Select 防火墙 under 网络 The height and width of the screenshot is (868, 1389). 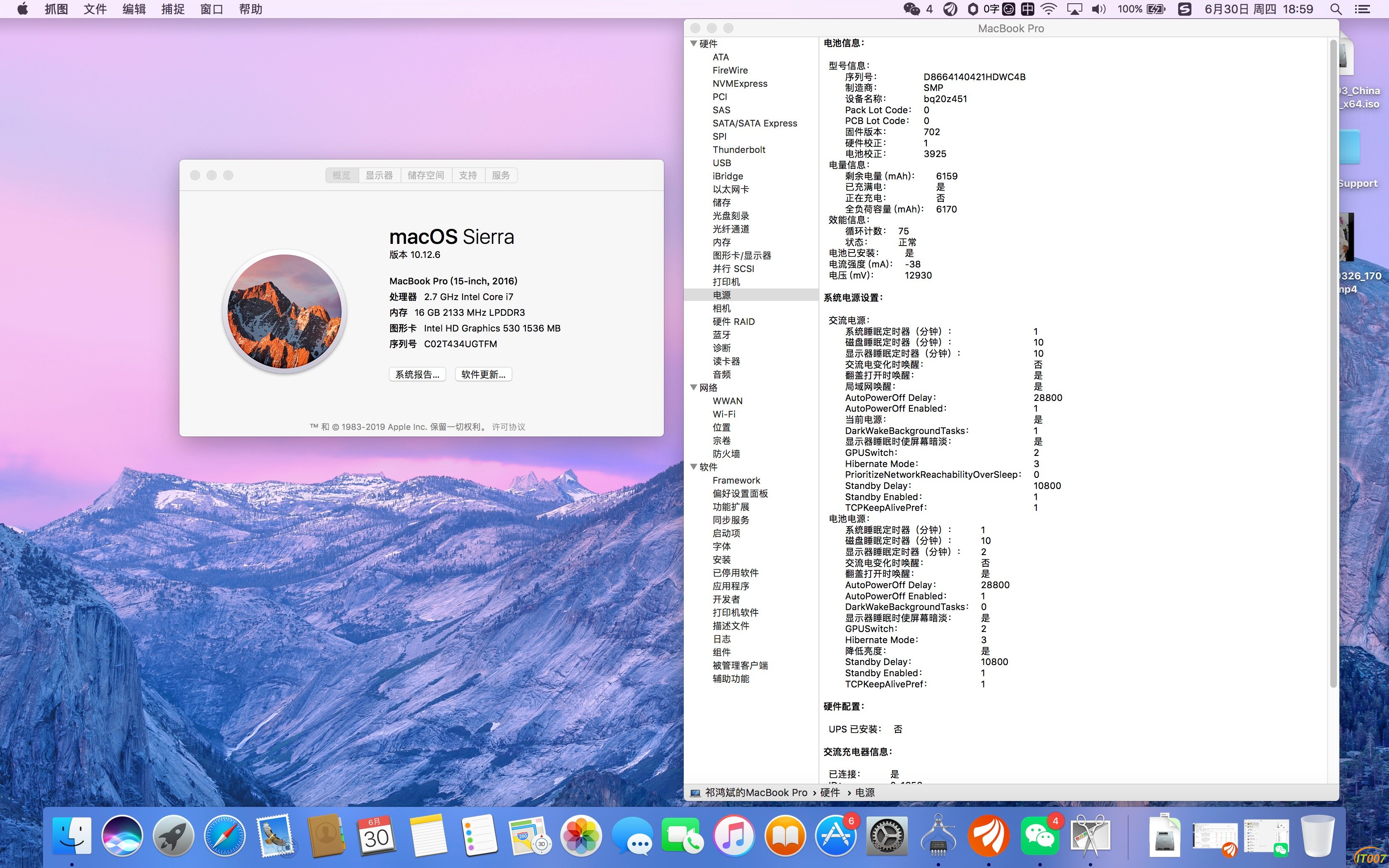pos(726,453)
